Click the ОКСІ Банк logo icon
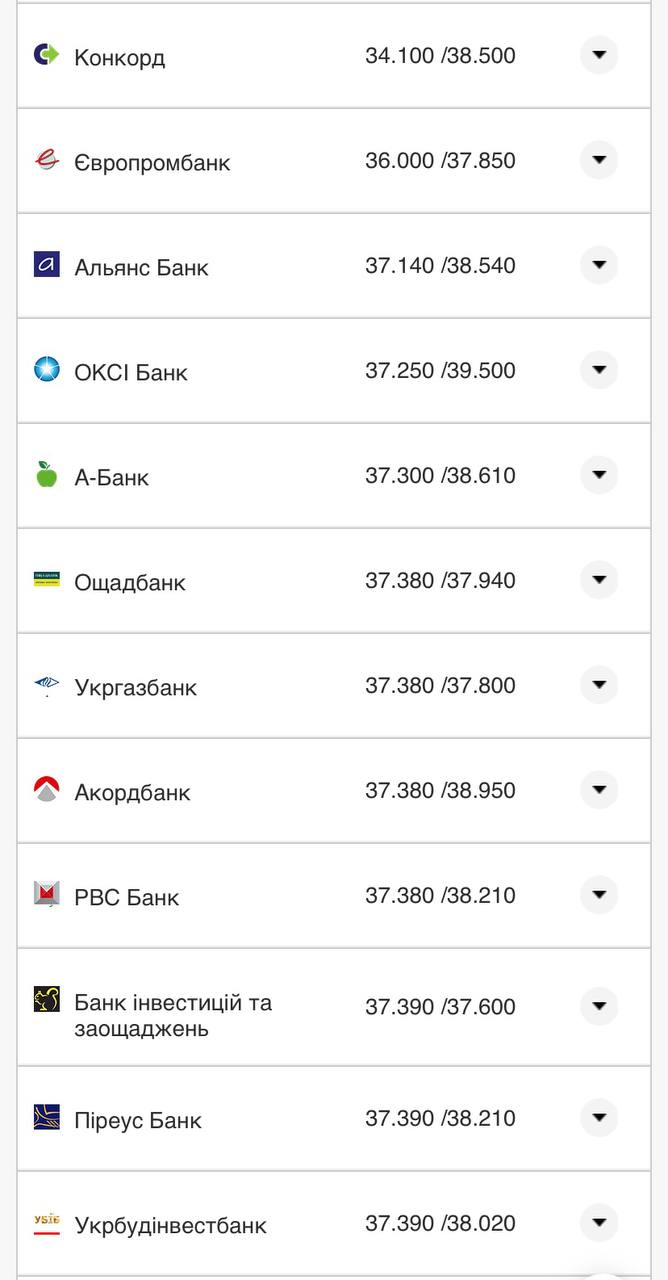Image resolution: width=668 pixels, height=1280 pixels. (46, 370)
